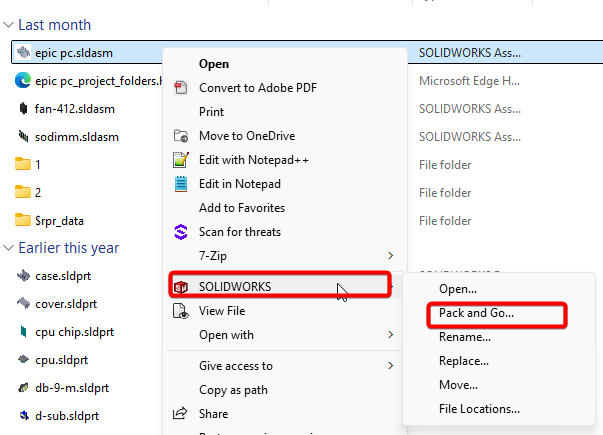Screen dimensions: 603x435
Task: Click the case.sldprt part icon
Action: pos(23,276)
